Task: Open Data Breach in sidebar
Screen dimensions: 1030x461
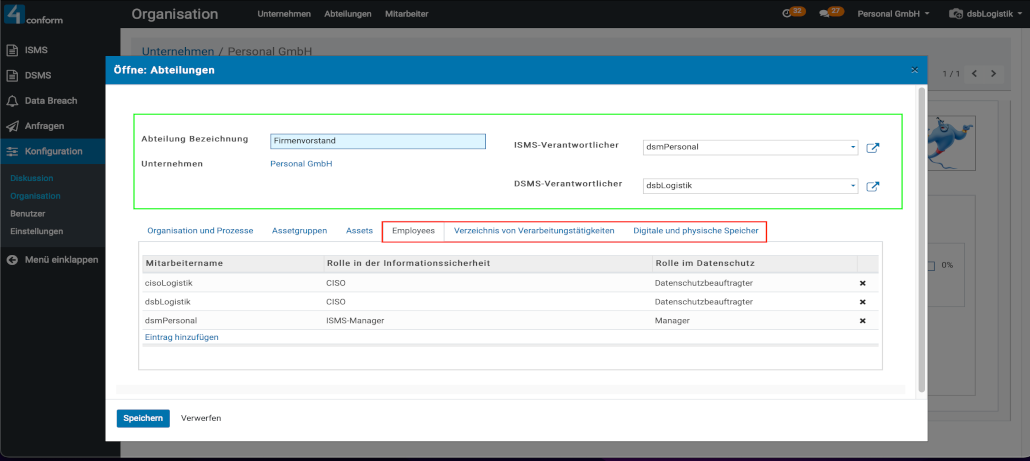Action: click(50, 101)
